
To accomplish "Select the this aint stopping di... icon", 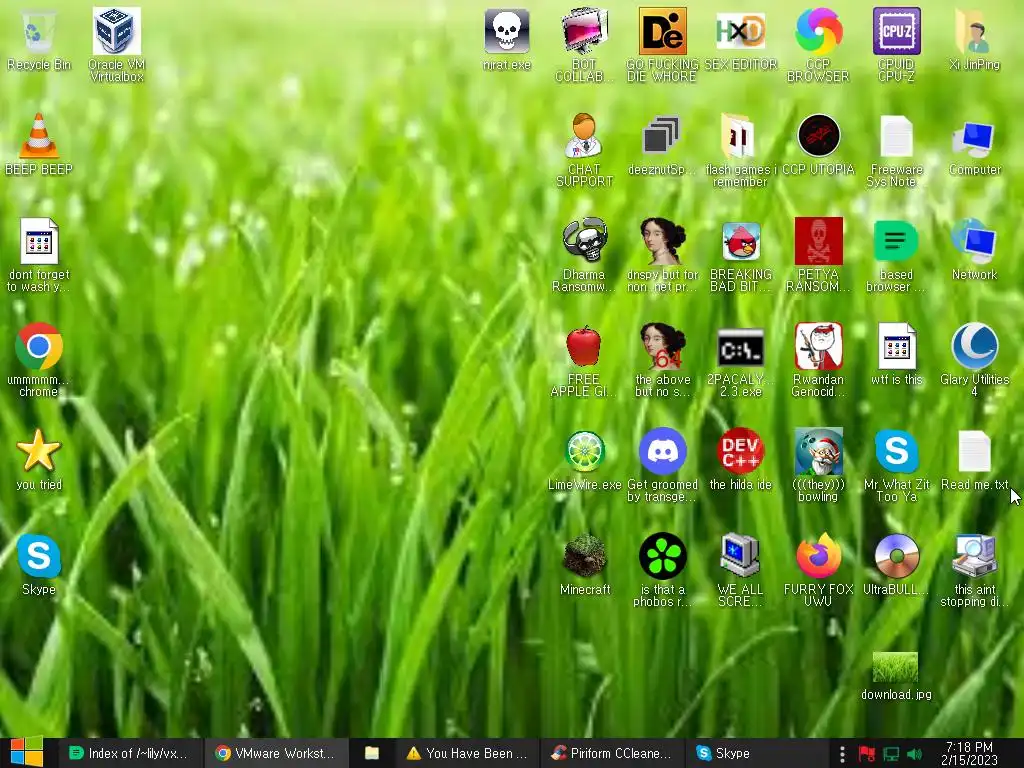I will pyautogui.click(x=974, y=556).
